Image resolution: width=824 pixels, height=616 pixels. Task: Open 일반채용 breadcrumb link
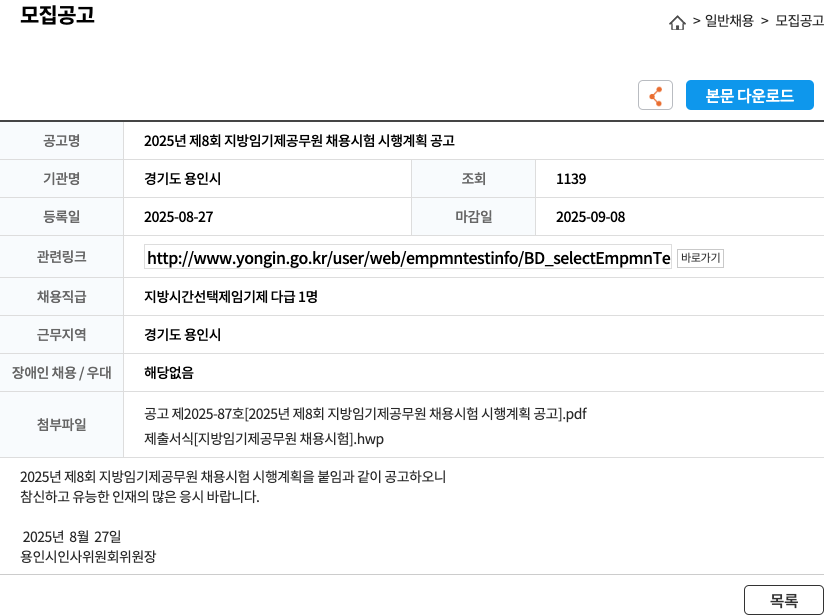pos(729,20)
